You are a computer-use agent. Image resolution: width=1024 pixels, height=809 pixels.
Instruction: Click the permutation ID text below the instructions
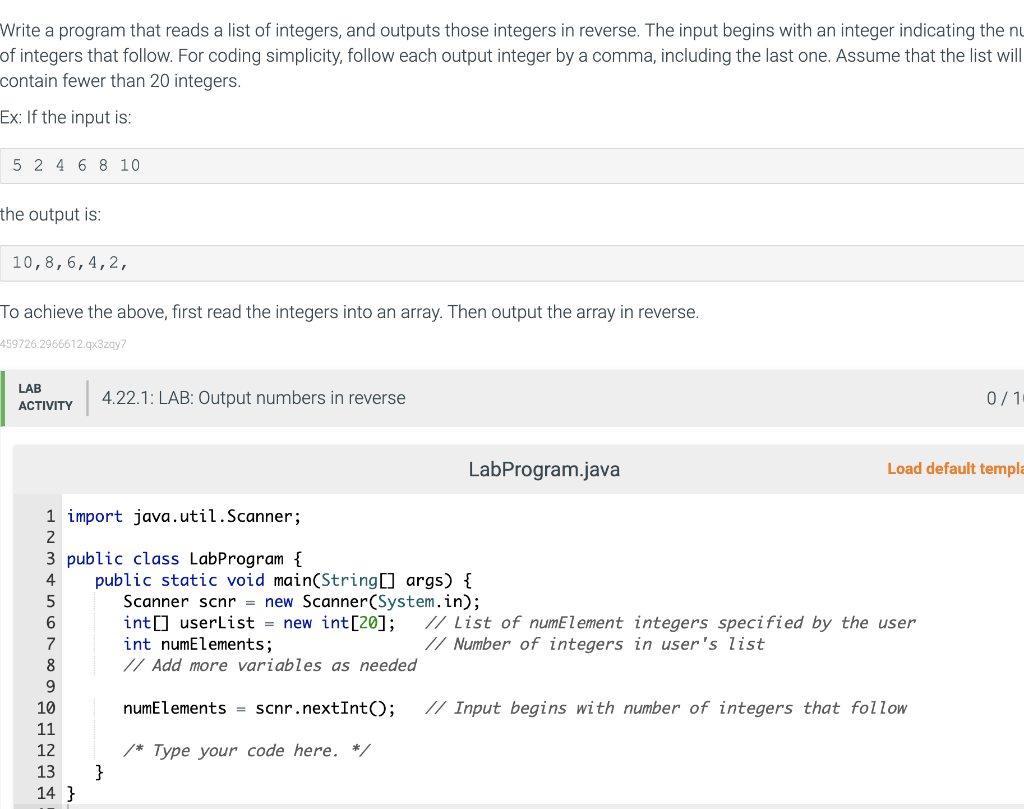62,344
